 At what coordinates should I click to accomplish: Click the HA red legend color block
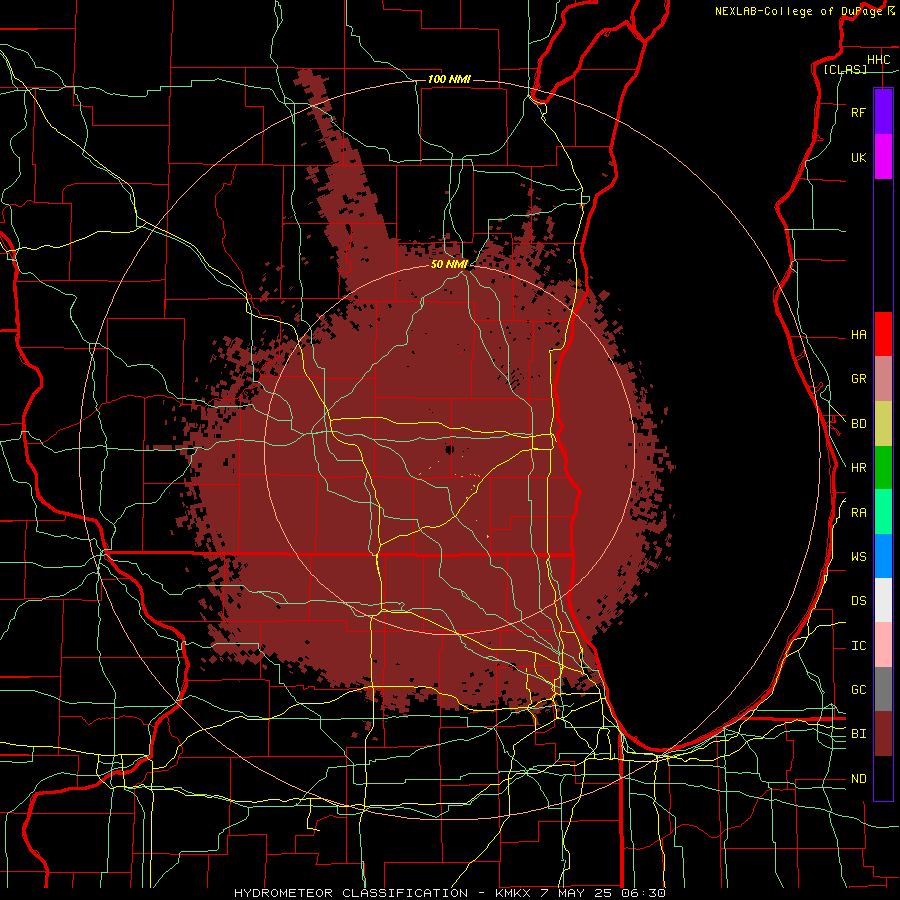pos(883,334)
